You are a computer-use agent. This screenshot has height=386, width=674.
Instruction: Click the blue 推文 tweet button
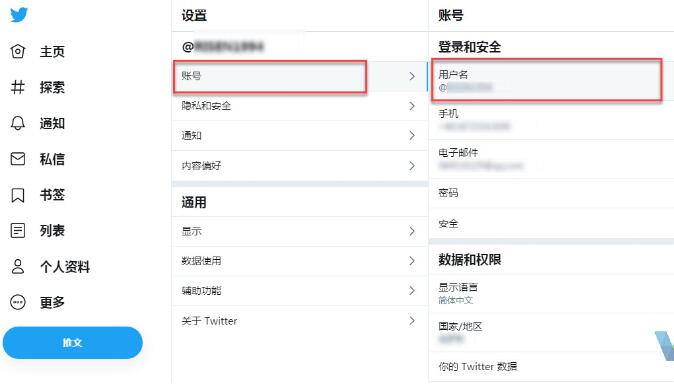click(x=73, y=343)
